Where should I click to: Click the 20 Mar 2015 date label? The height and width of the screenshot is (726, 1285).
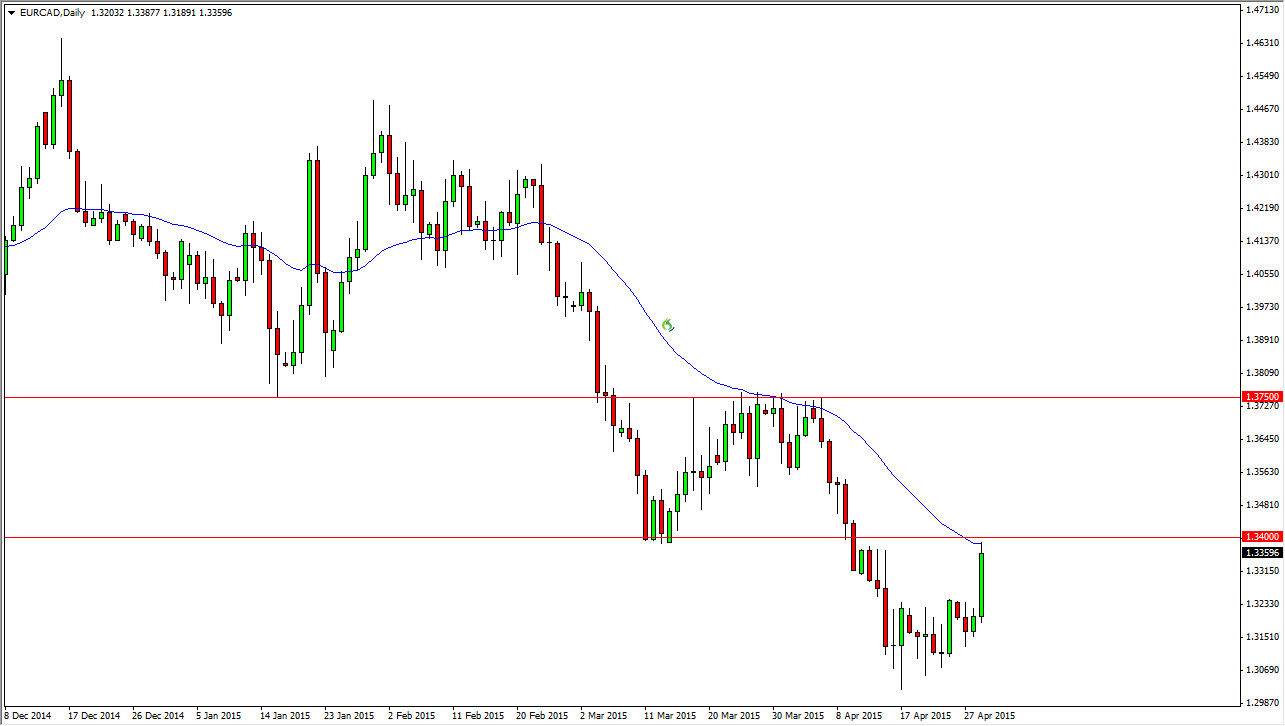pos(733,716)
